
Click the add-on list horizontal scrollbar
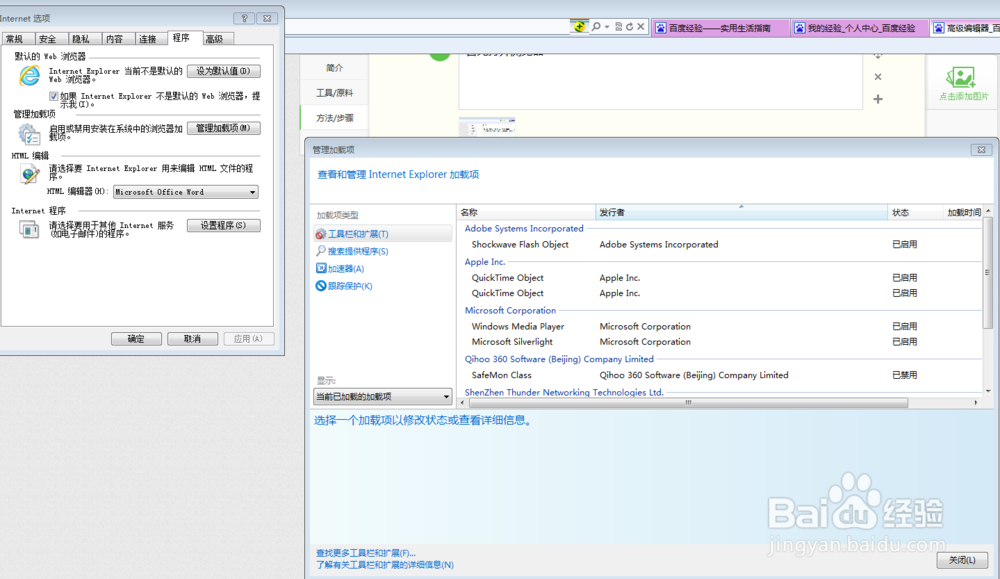tap(688, 402)
